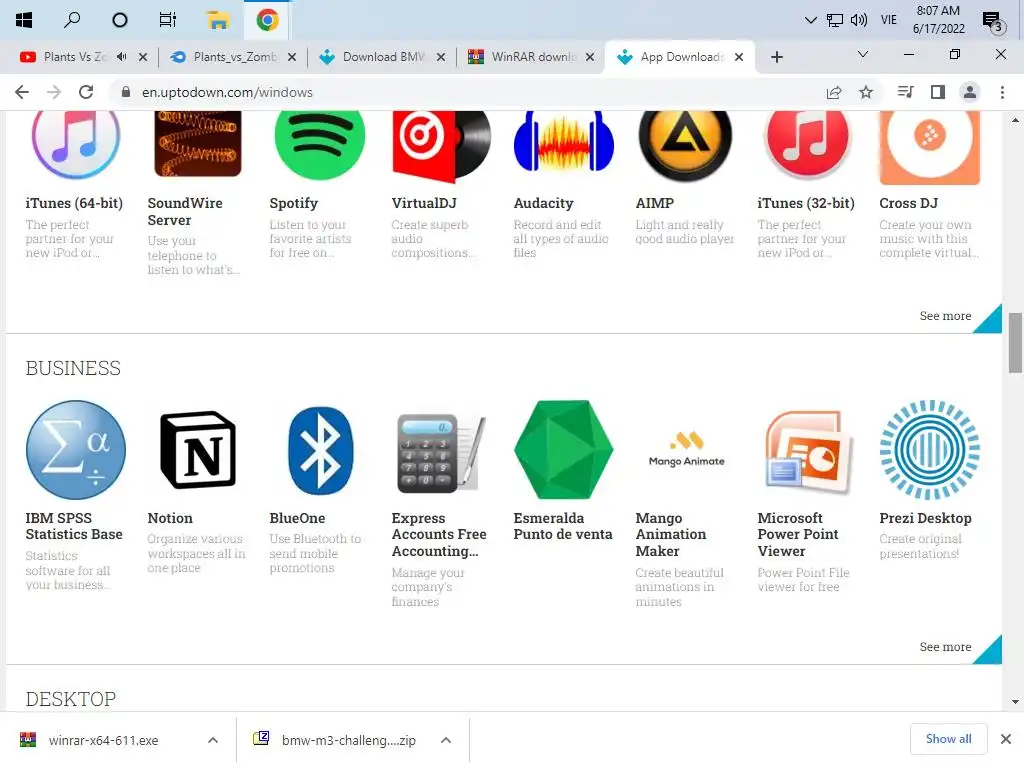Click the Spotify green logo icon

[x=319, y=145]
